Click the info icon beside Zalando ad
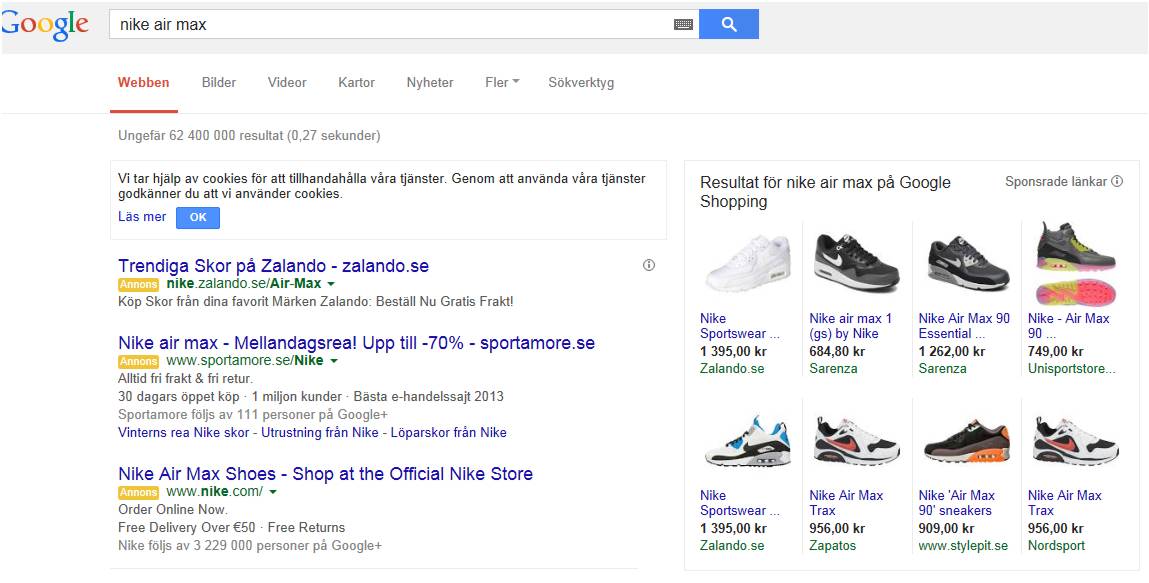Viewport: 1149px width, 583px height. pos(649,265)
